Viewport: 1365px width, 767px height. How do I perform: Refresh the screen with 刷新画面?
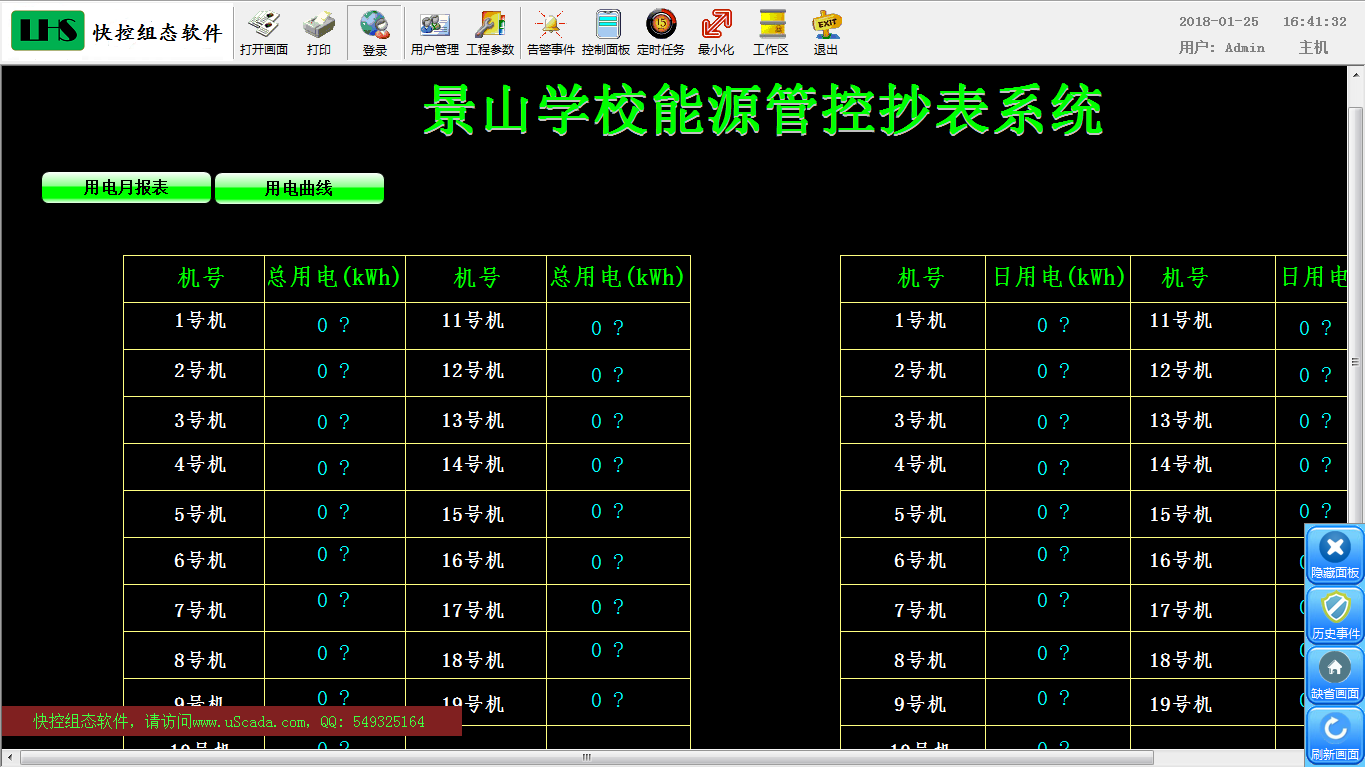(1335, 735)
